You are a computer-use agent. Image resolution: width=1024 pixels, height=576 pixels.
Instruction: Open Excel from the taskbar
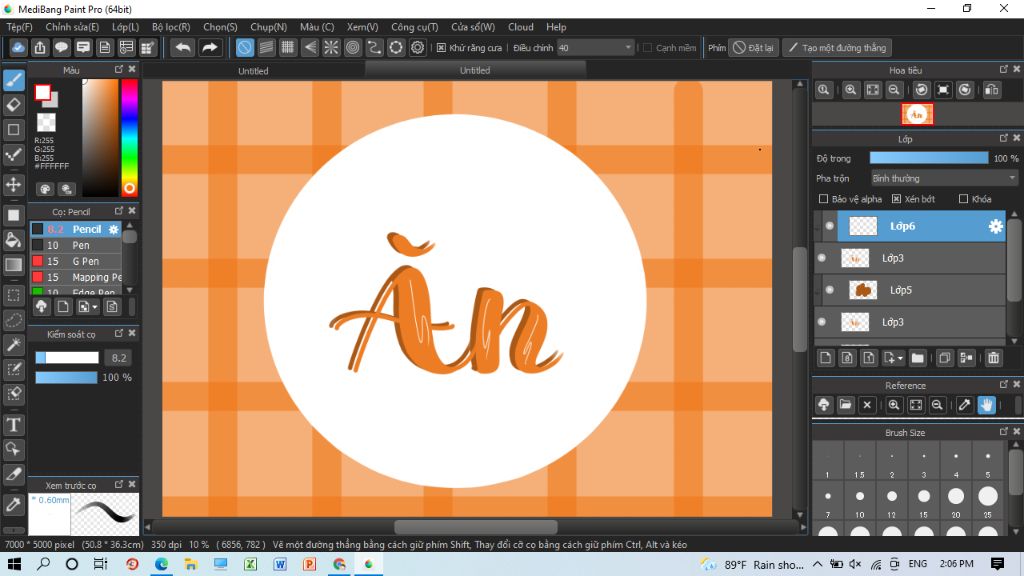click(x=250, y=564)
